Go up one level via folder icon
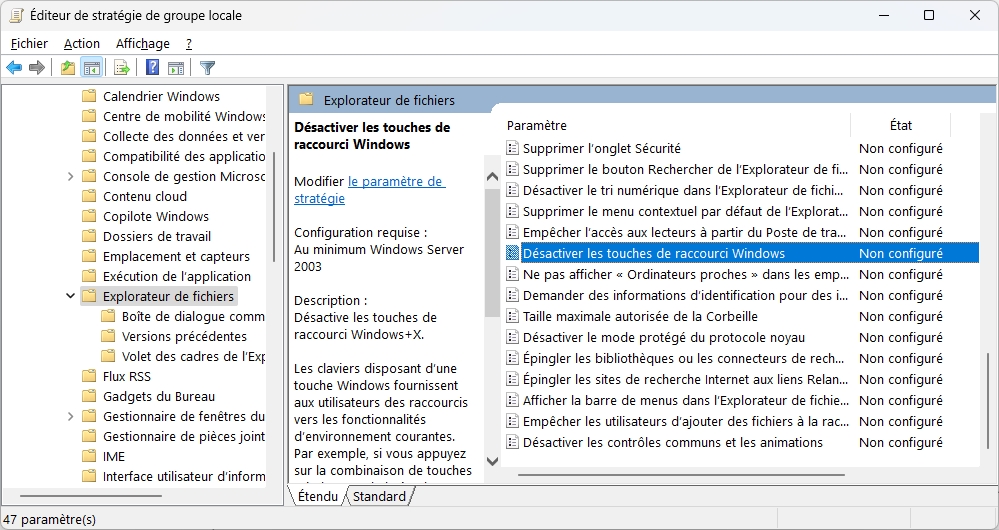This screenshot has height=530, width=999. (x=68, y=67)
